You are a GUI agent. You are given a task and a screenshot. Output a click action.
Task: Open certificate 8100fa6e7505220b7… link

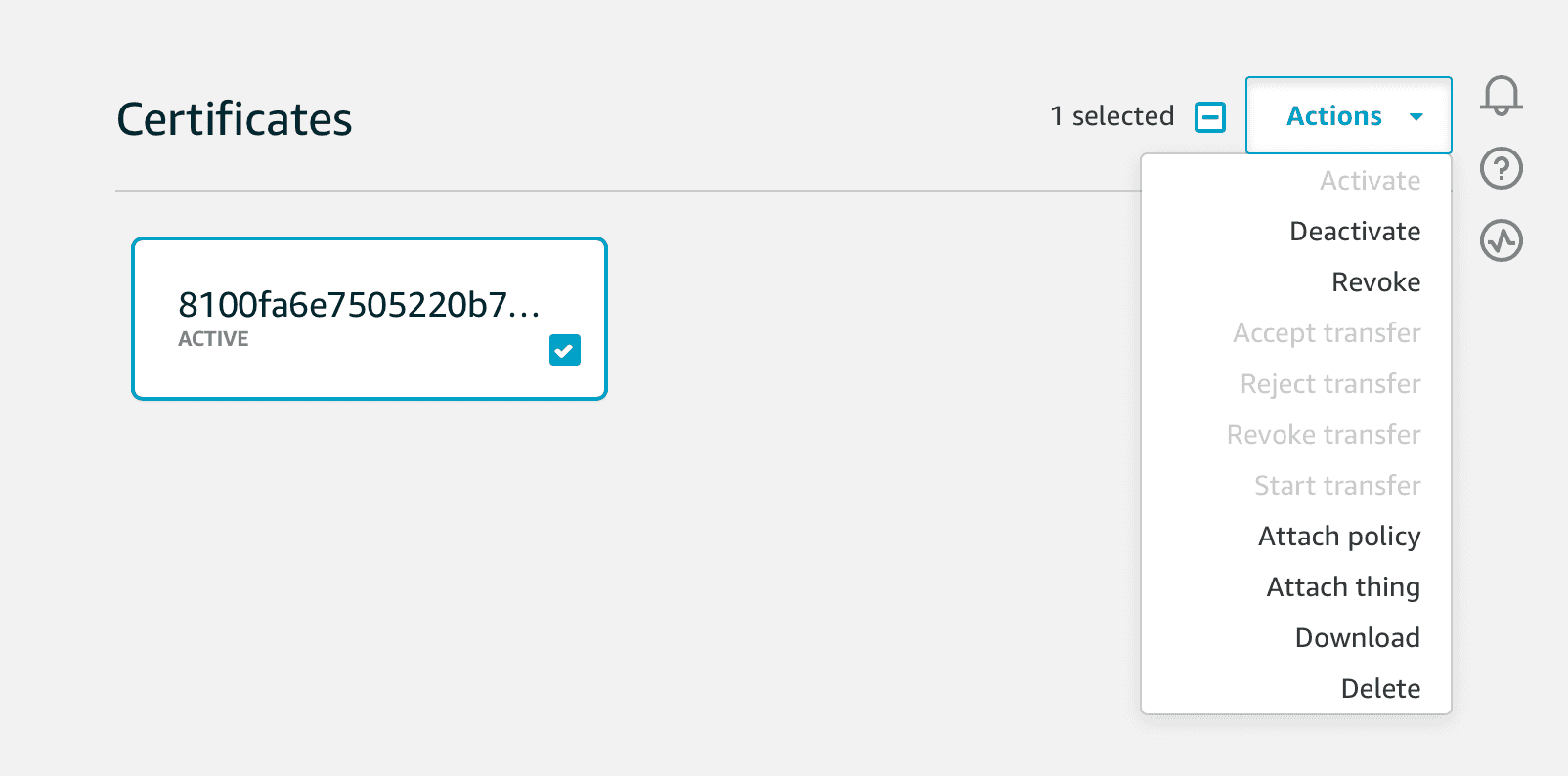pyautogui.click(x=358, y=305)
